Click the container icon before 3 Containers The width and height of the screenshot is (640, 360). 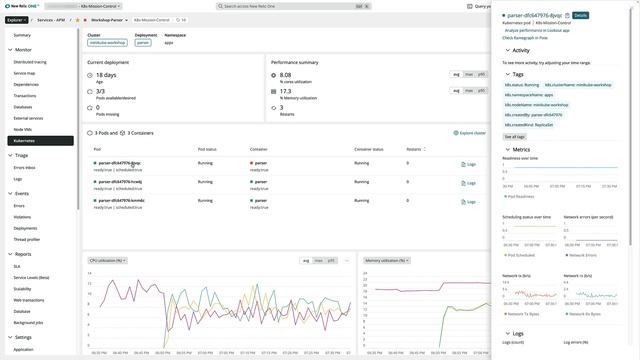click(122, 133)
